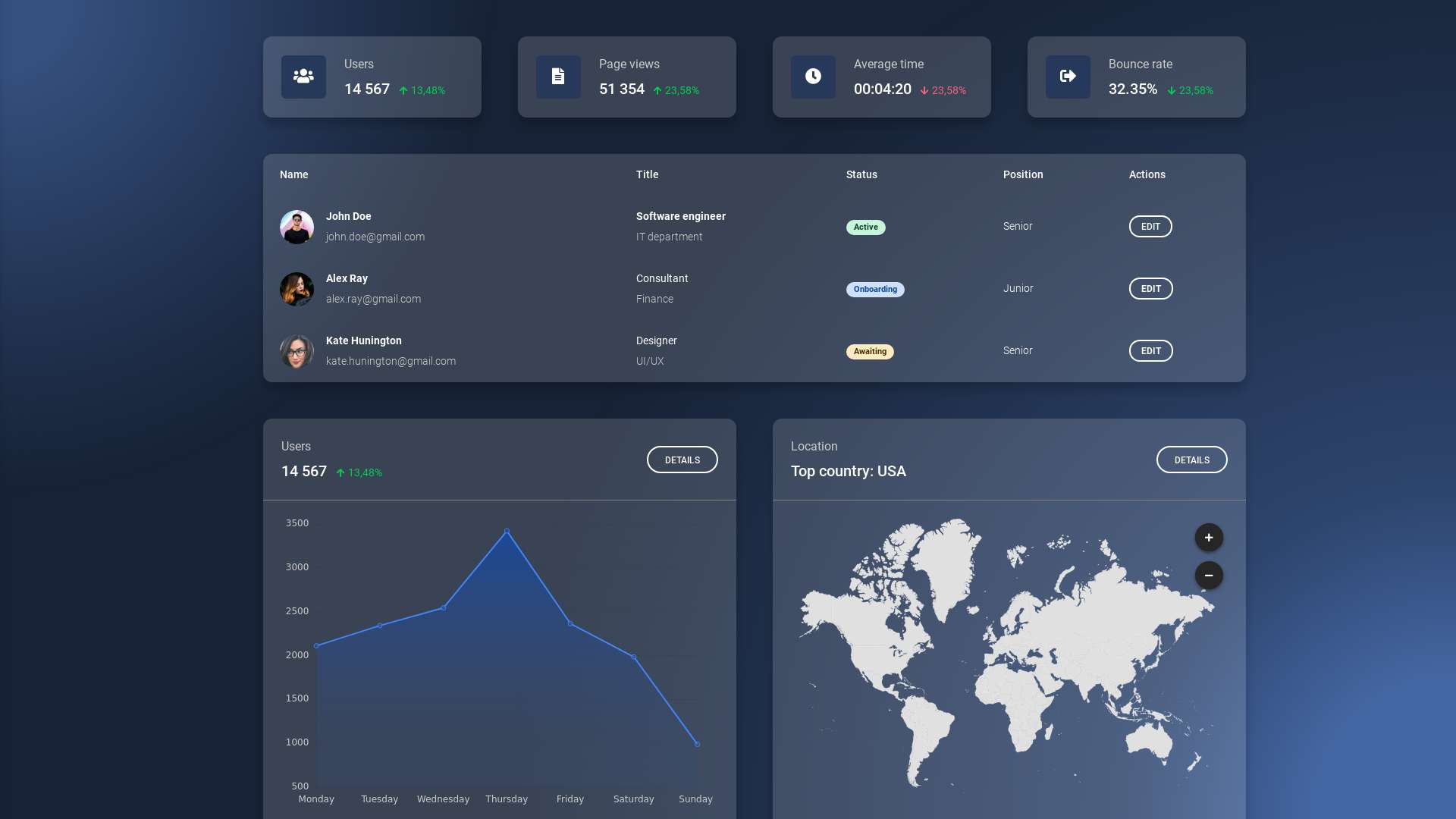Click the Active status badge
The width and height of the screenshot is (1456, 819).
pos(865,227)
